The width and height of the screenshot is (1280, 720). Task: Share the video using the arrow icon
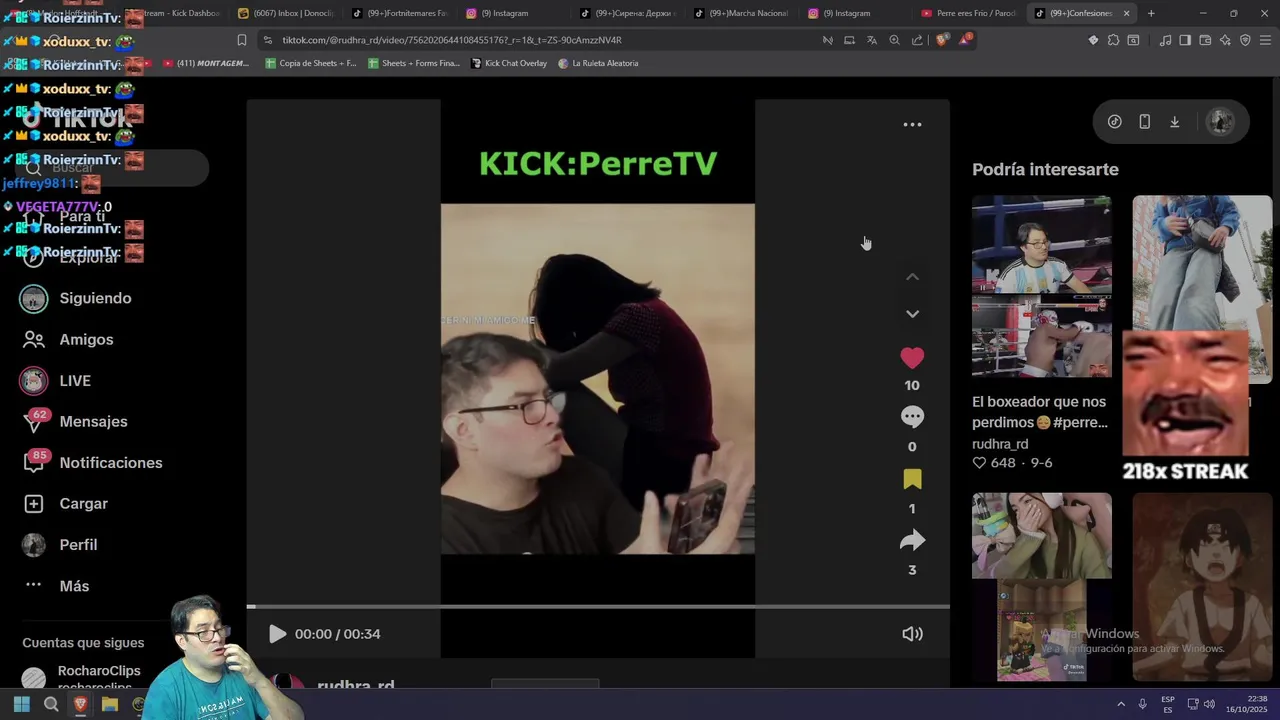(912, 541)
